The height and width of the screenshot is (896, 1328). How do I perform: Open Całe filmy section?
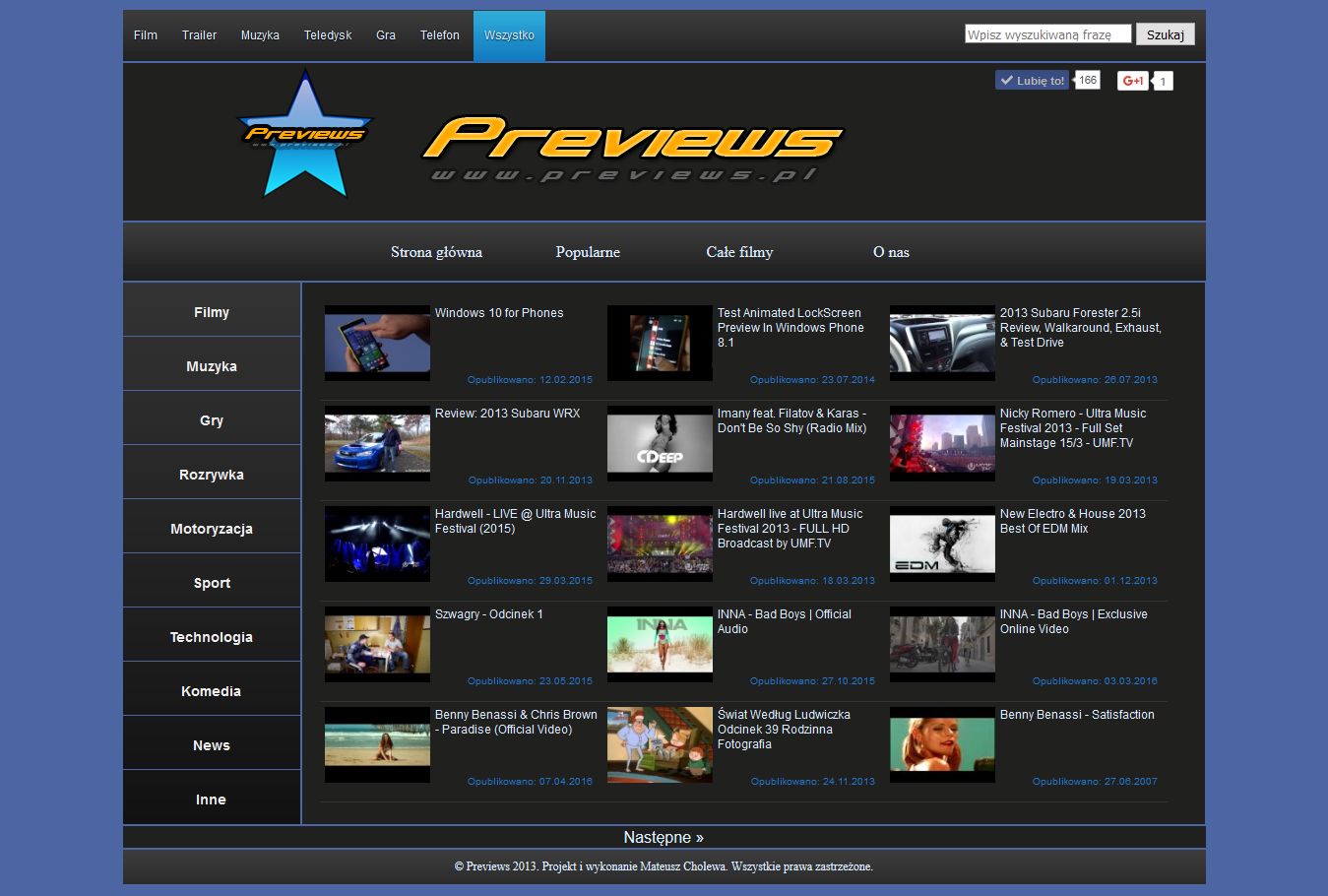(739, 252)
